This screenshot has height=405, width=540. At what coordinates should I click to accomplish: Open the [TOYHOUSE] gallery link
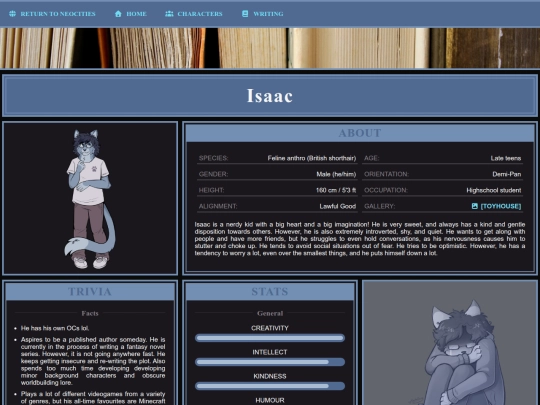[x=496, y=206]
